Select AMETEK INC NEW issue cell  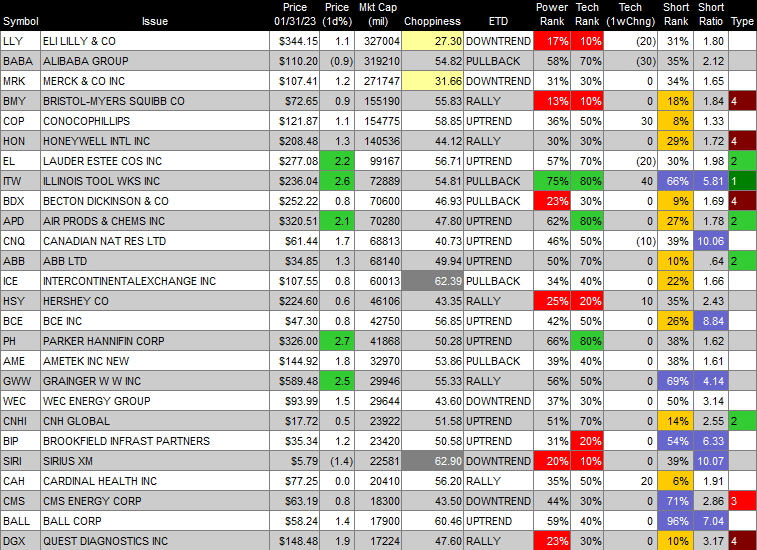tap(155, 361)
